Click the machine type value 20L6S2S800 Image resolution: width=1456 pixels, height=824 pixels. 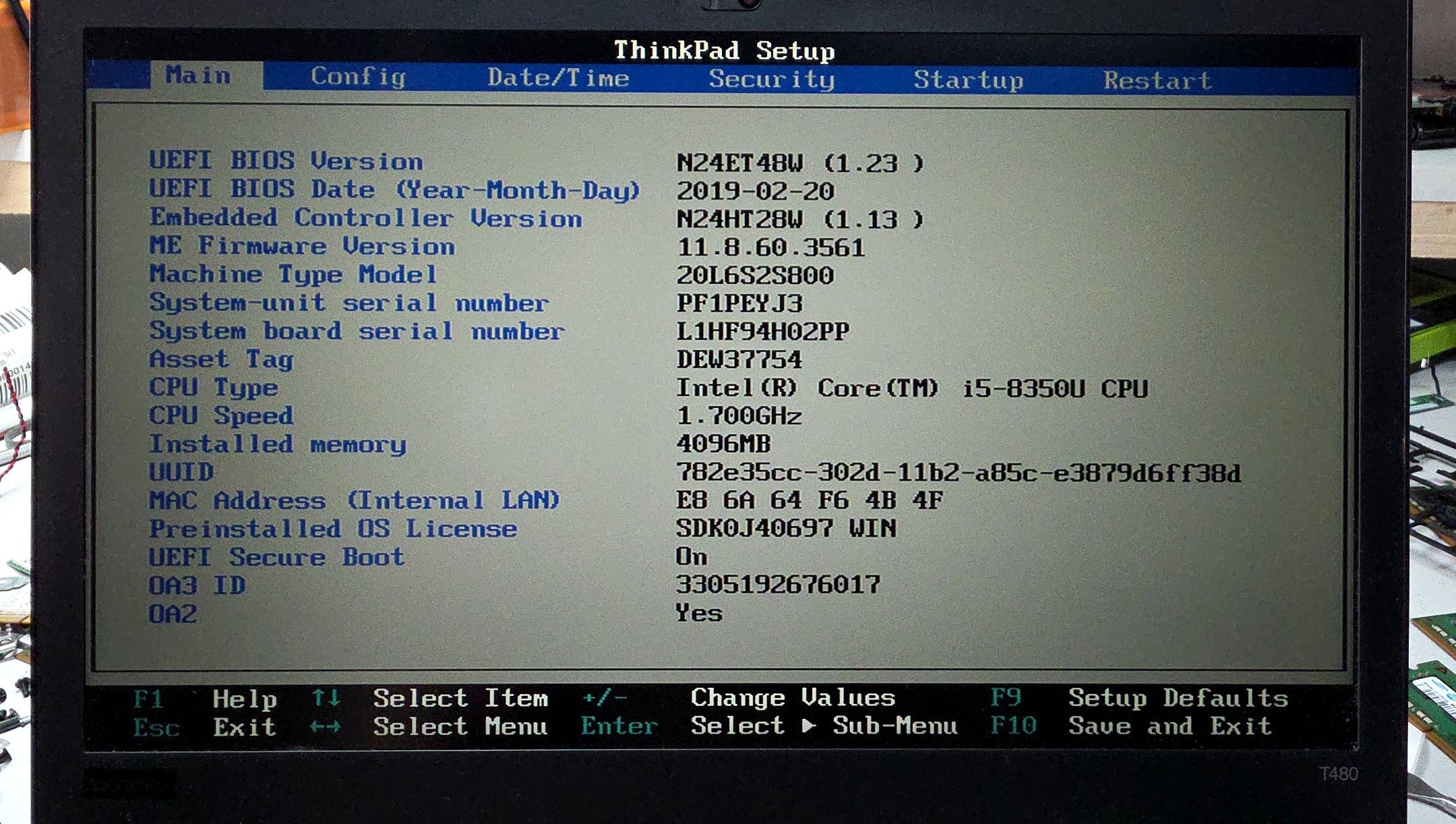point(755,276)
